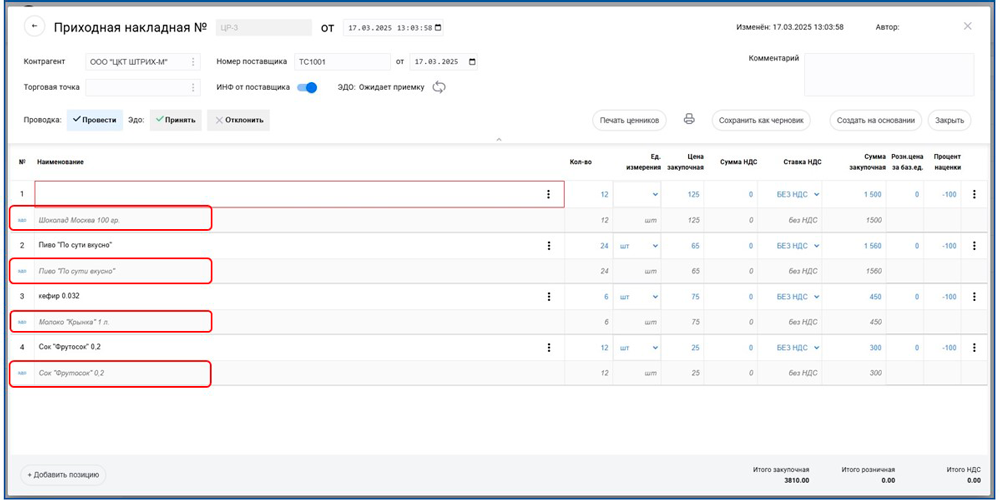Refresh the ЭДО status with the sync icon
1000x500 pixels.
click(439, 87)
